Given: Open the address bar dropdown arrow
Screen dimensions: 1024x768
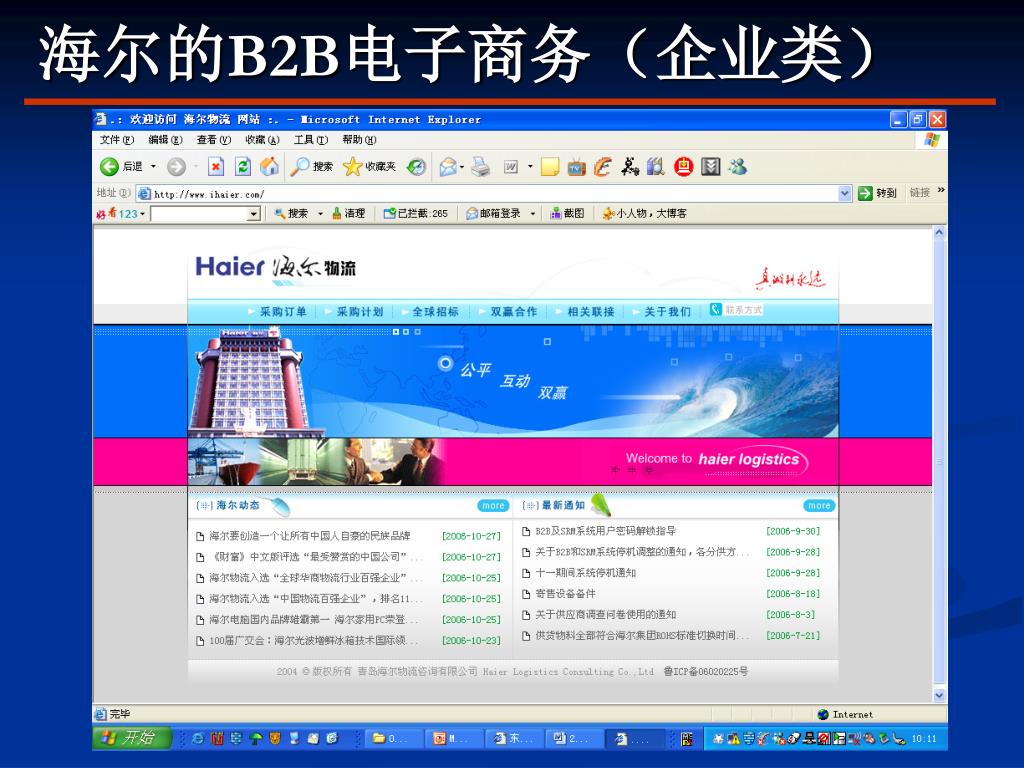Looking at the screenshot, I should pyautogui.click(x=845, y=193).
